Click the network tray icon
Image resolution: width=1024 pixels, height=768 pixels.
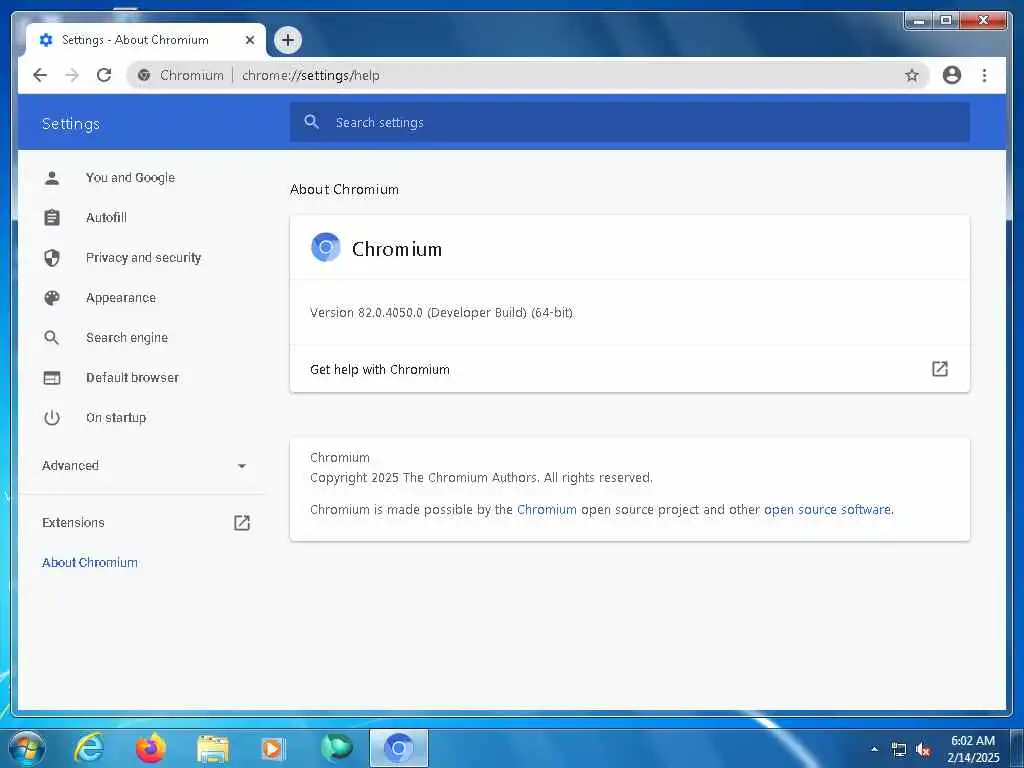[x=899, y=750]
